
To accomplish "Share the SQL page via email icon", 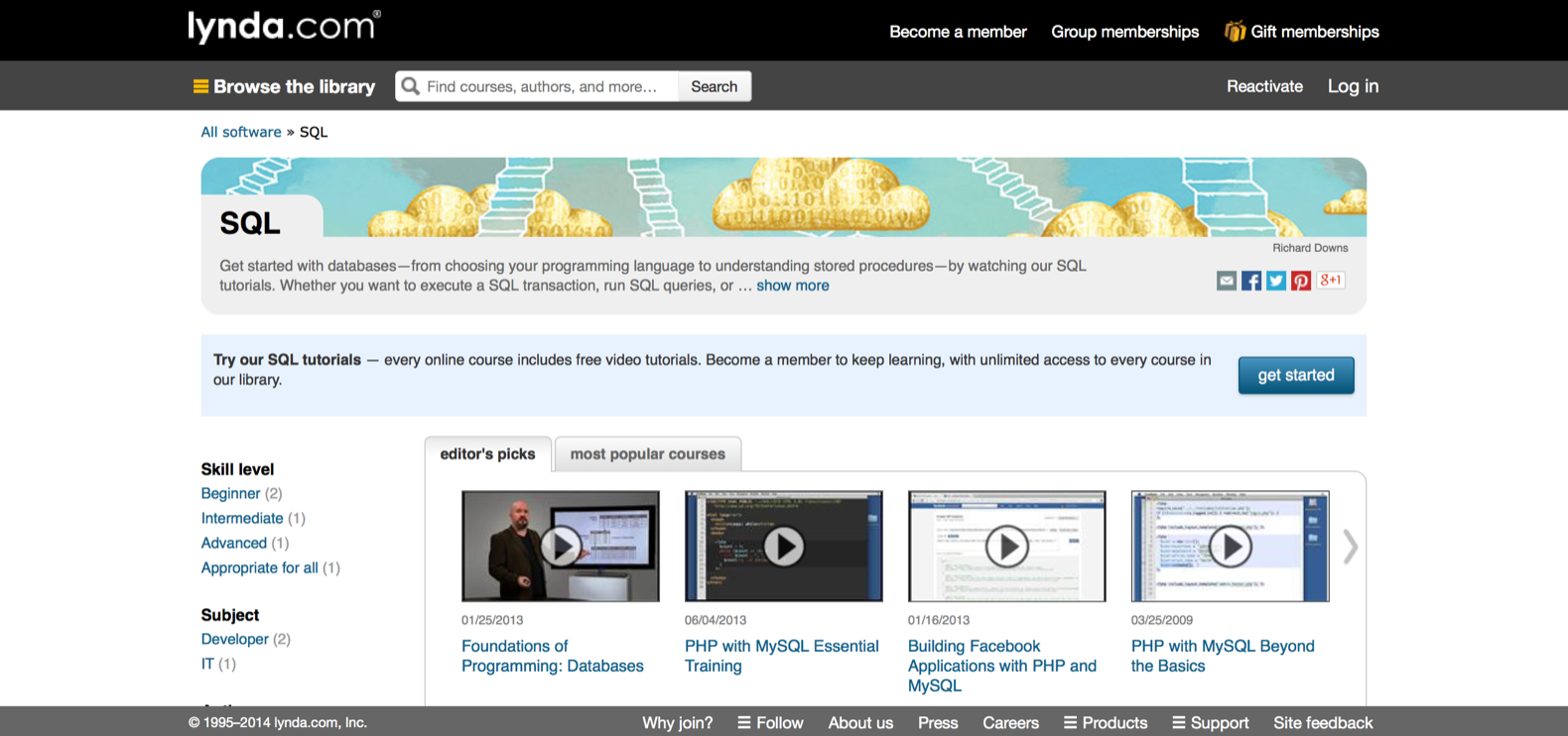I will (1227, 281).
